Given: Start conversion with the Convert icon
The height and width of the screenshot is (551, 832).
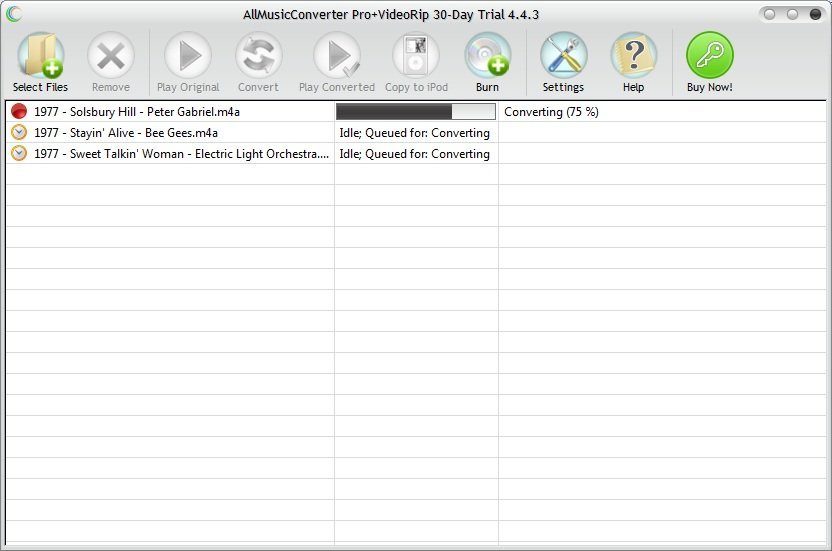Looking at the screenshot, I should pyautogui.click(x=258, y=55).
